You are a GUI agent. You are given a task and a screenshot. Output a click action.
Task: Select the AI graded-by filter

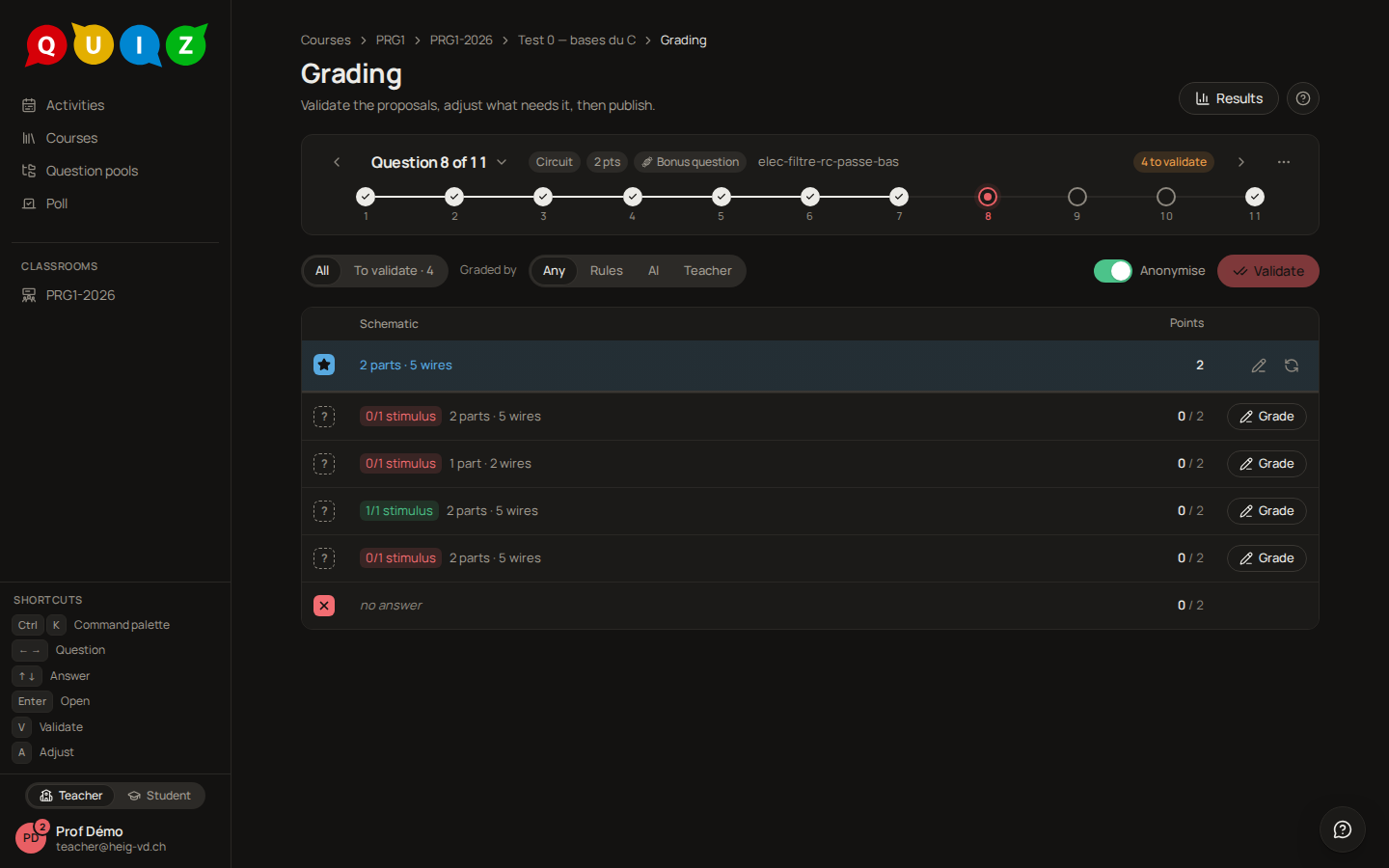[654, 271]
